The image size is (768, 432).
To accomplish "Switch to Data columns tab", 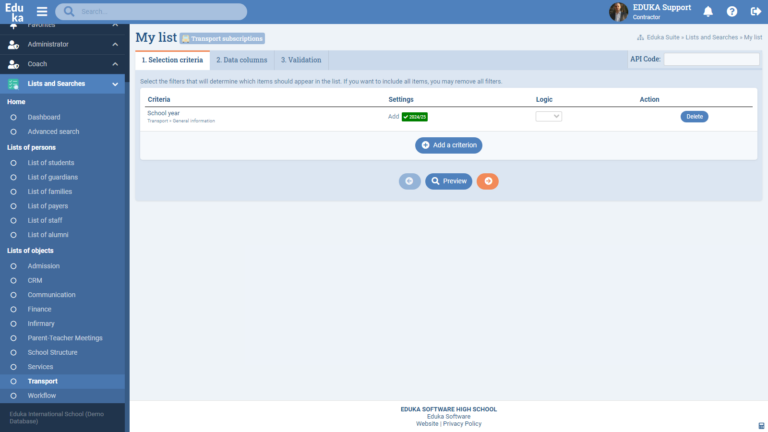I will (242, 60).
